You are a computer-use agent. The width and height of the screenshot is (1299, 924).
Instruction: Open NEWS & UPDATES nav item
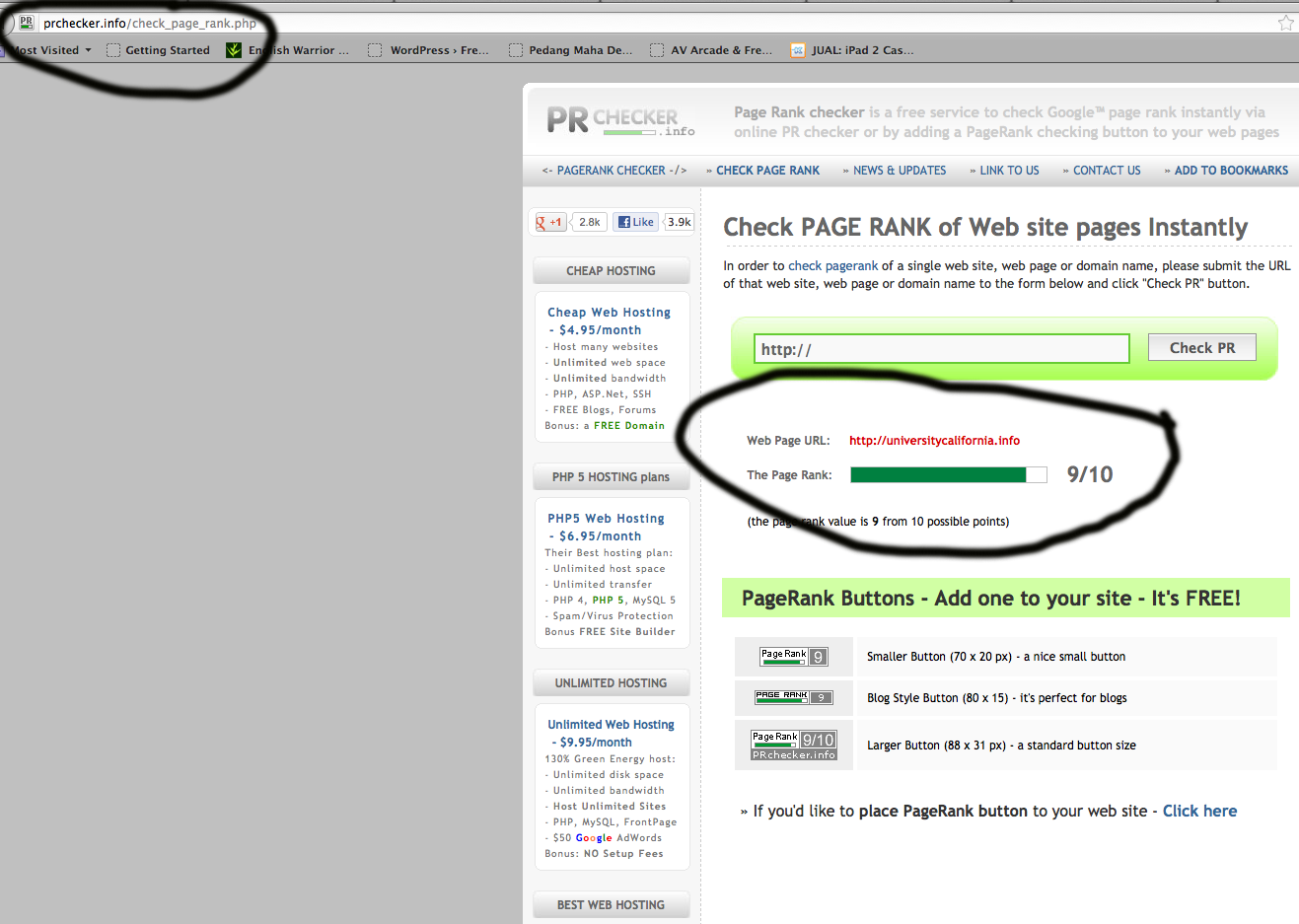coord(900,171)
